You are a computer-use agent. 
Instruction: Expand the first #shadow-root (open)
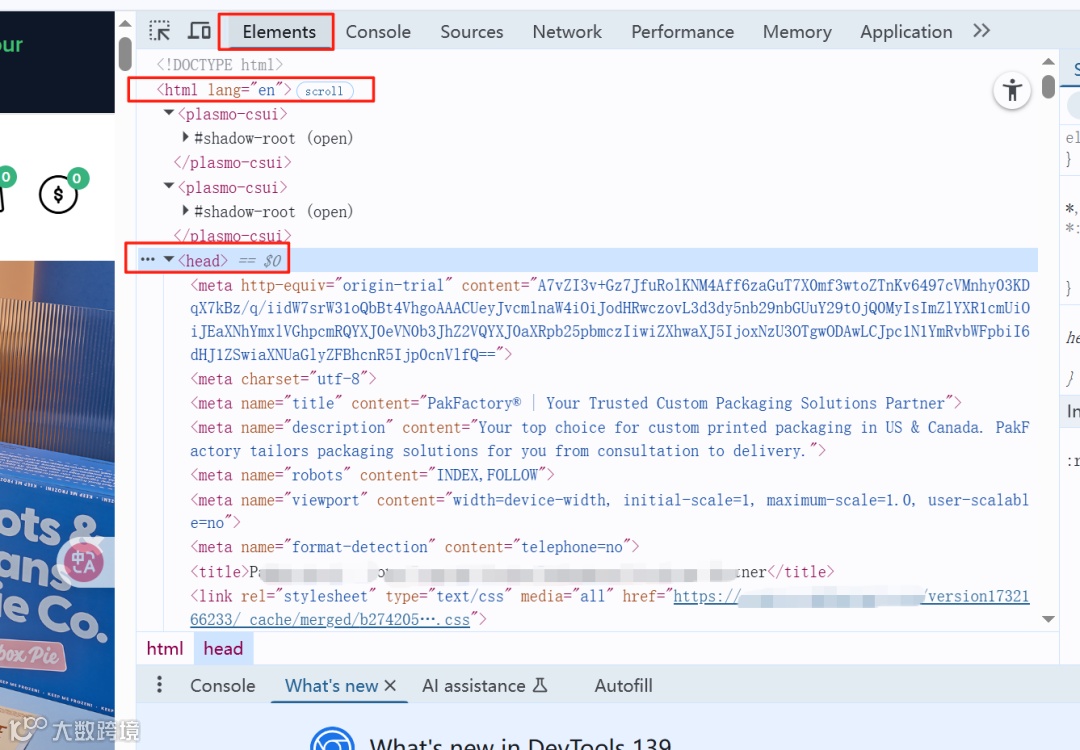pyautogui.click(x=185, y=137)
